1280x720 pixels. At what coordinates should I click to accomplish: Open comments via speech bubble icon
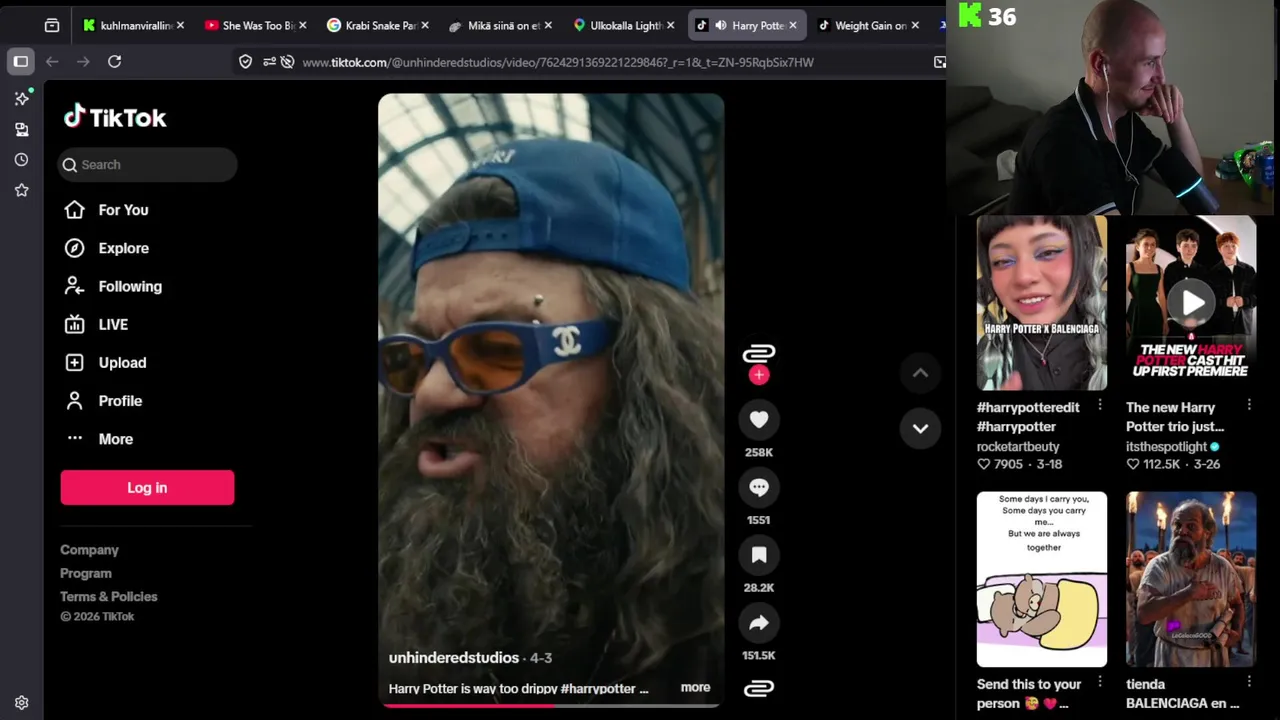point(759,487)
